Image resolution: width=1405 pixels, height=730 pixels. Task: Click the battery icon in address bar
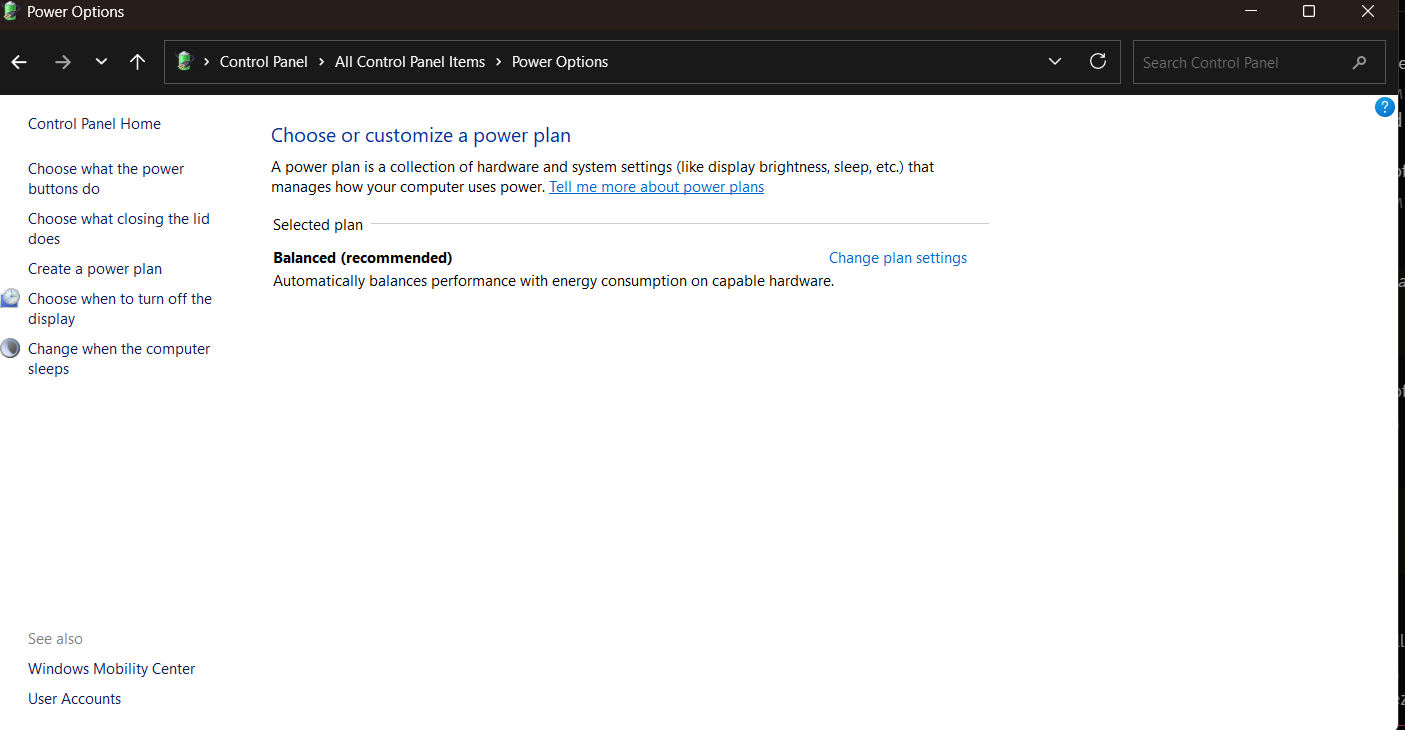tap(184, 61)
